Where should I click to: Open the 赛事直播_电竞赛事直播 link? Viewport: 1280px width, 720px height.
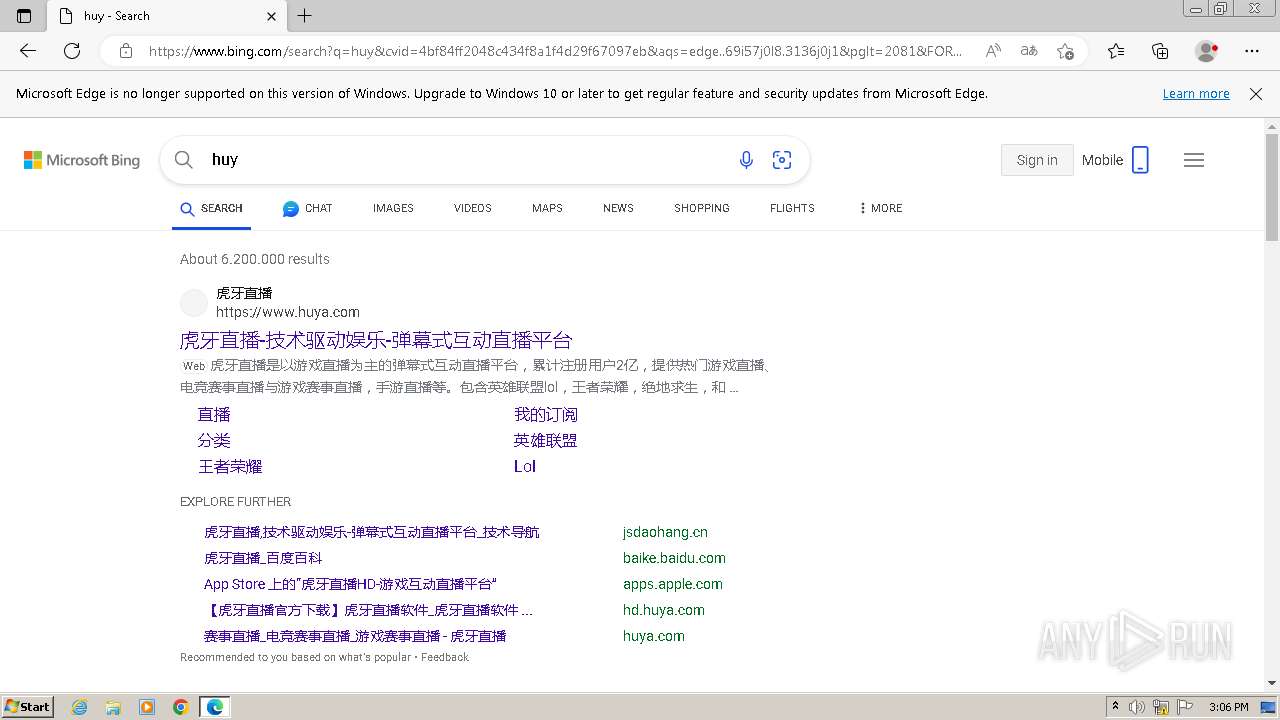355,636
